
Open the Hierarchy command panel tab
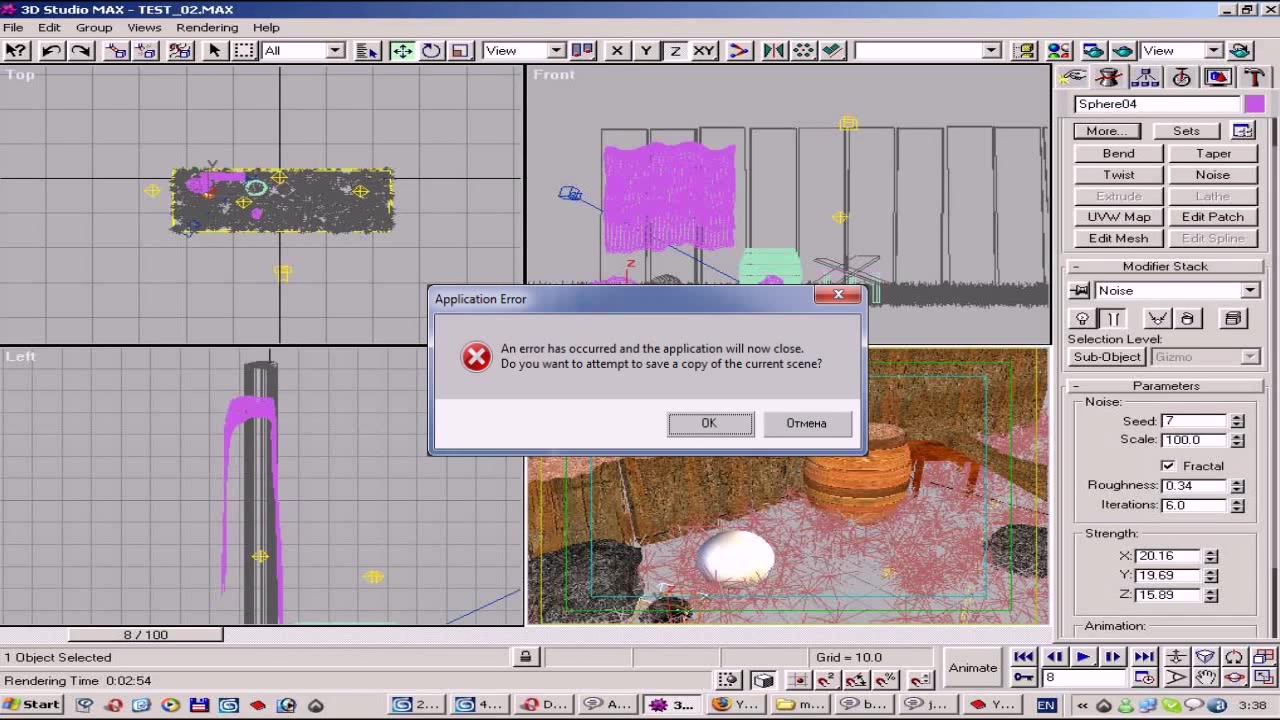pos(1145,78)
